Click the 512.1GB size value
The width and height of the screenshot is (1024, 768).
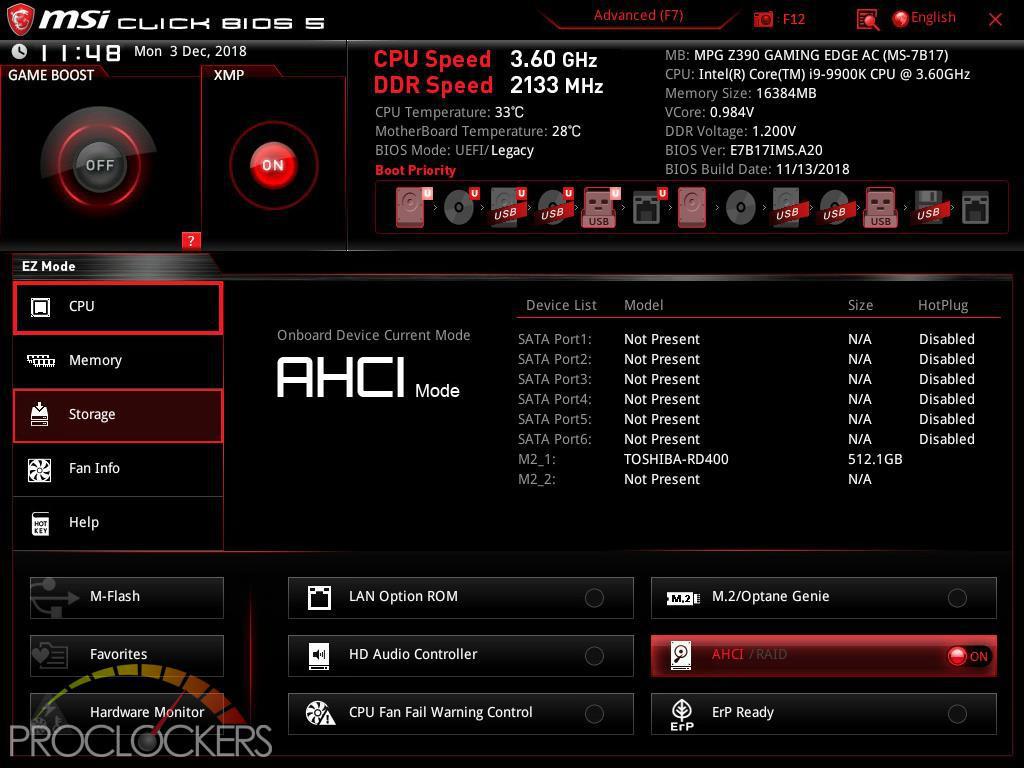click(875, 459)
